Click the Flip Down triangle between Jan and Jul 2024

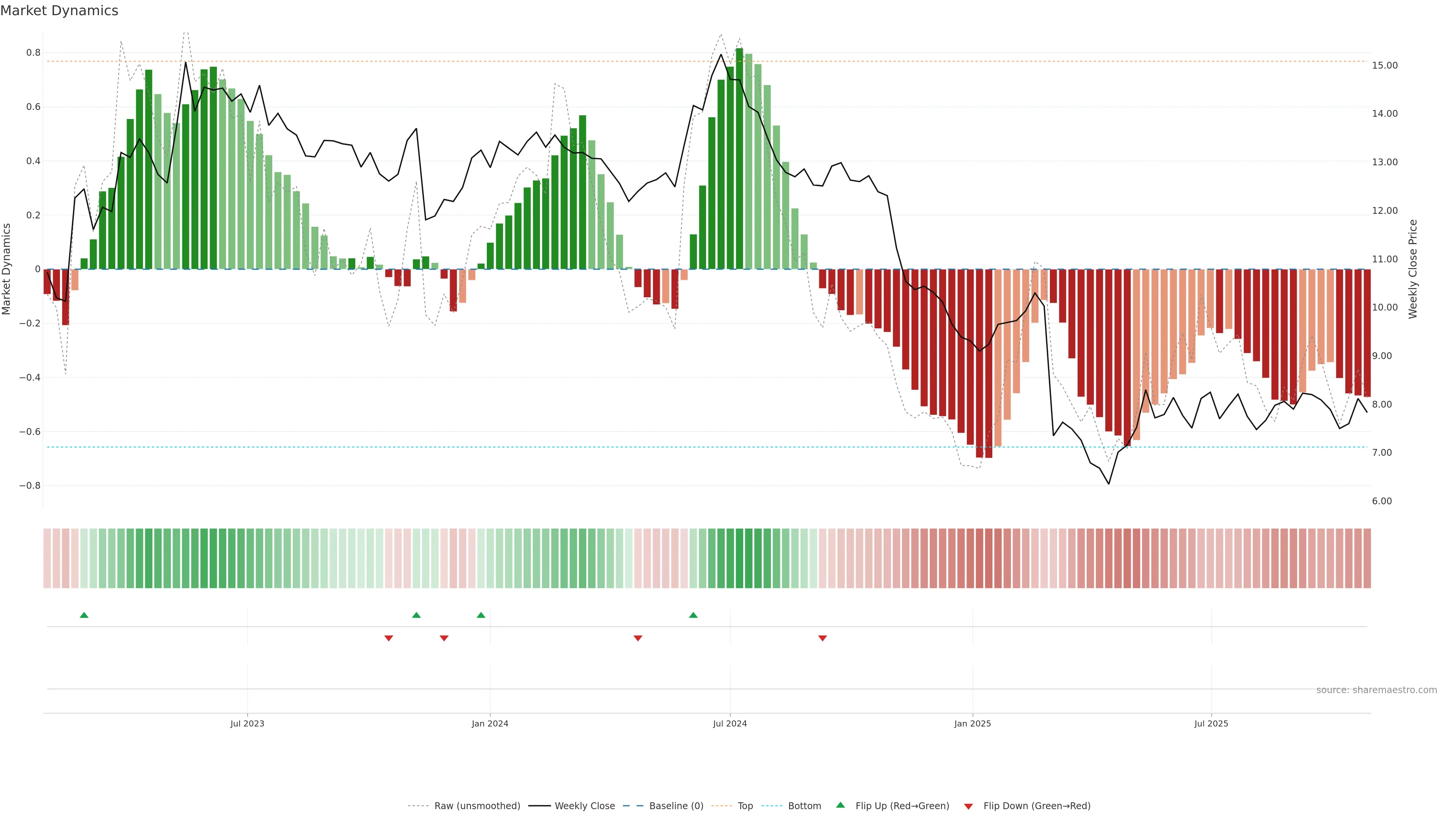tap(638, 638)
